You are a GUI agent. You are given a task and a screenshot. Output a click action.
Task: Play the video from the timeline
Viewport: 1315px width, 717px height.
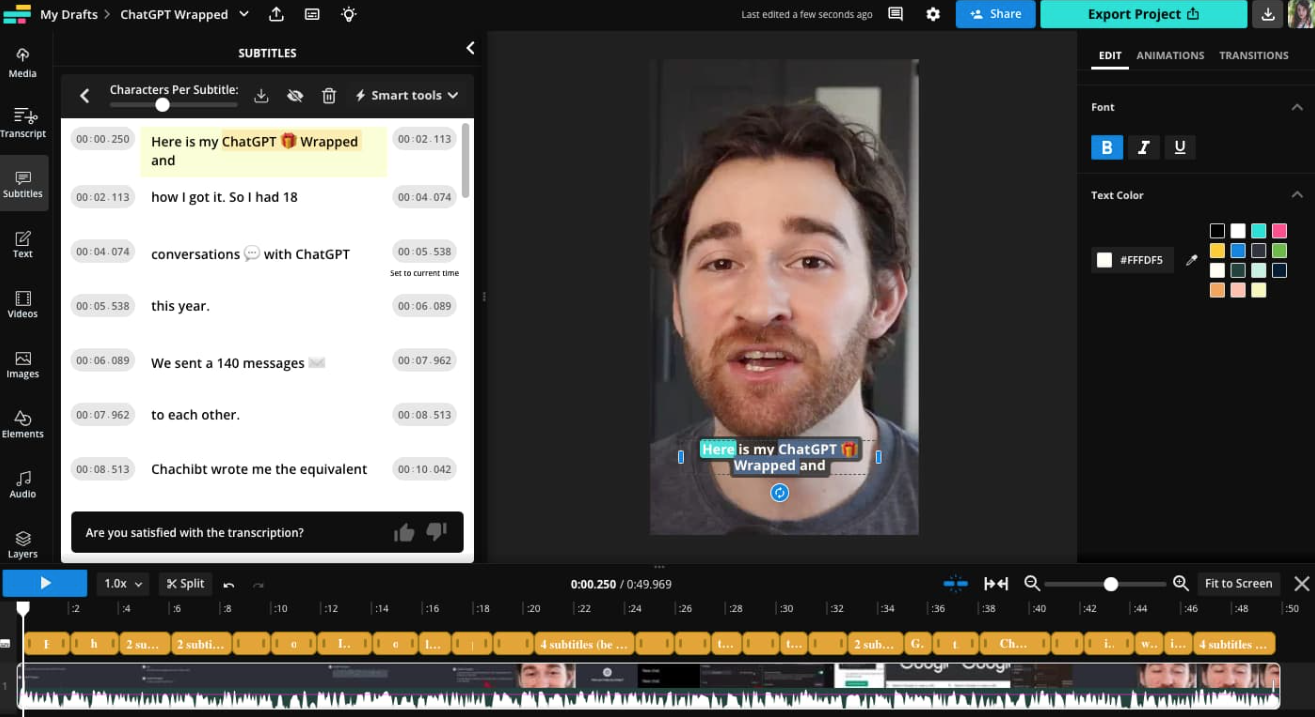coord(45,583)
